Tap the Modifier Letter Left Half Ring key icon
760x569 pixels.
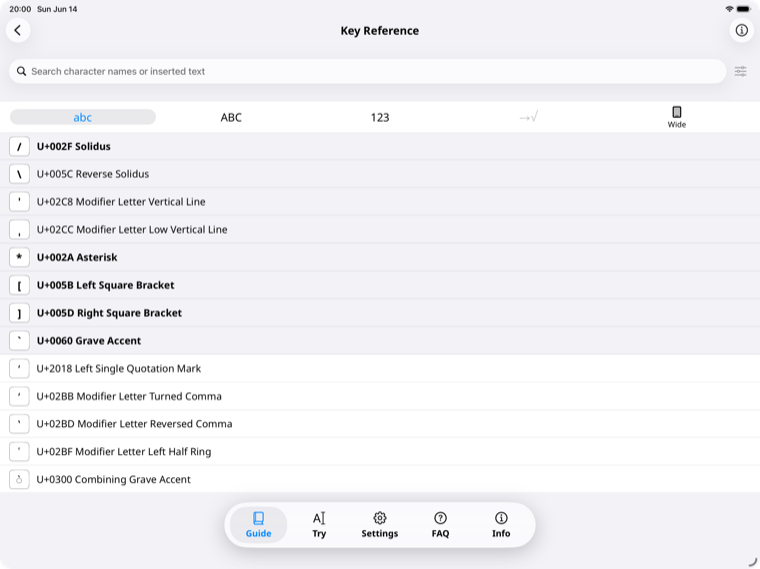pos(19,452)
